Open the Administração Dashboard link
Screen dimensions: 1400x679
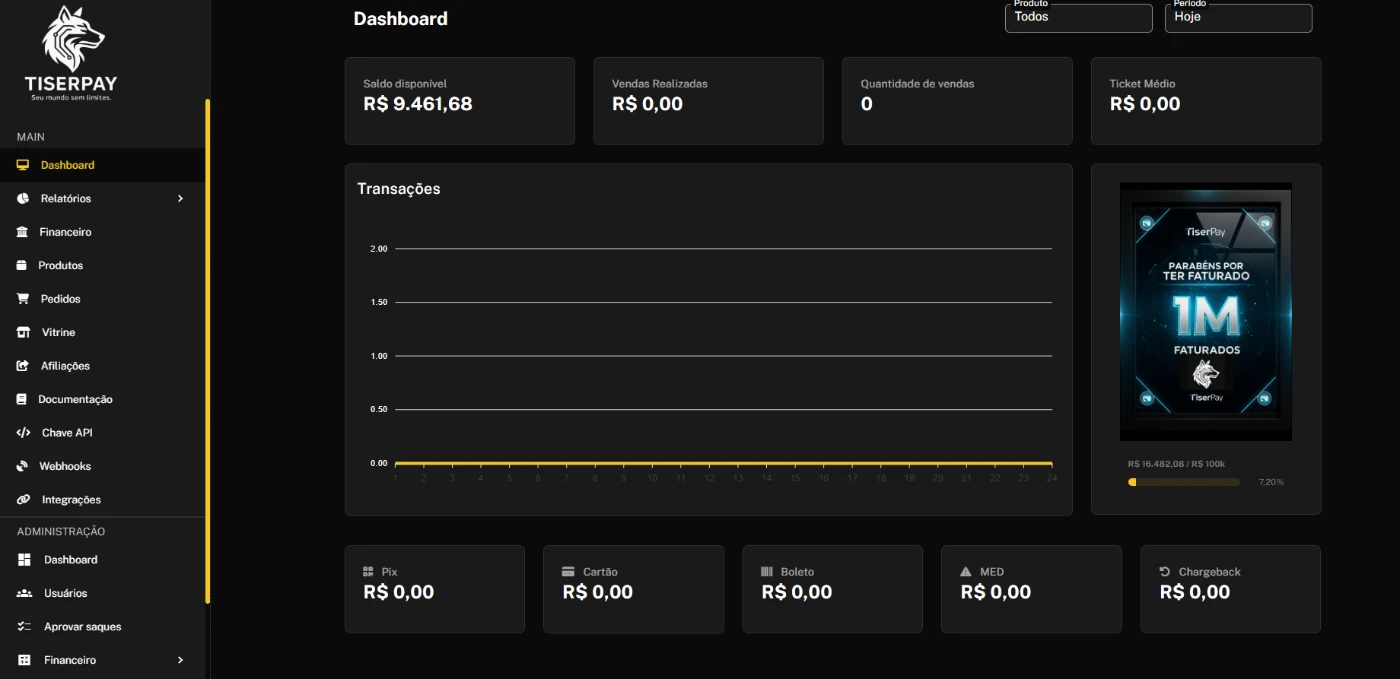click(x=70, y=560)
